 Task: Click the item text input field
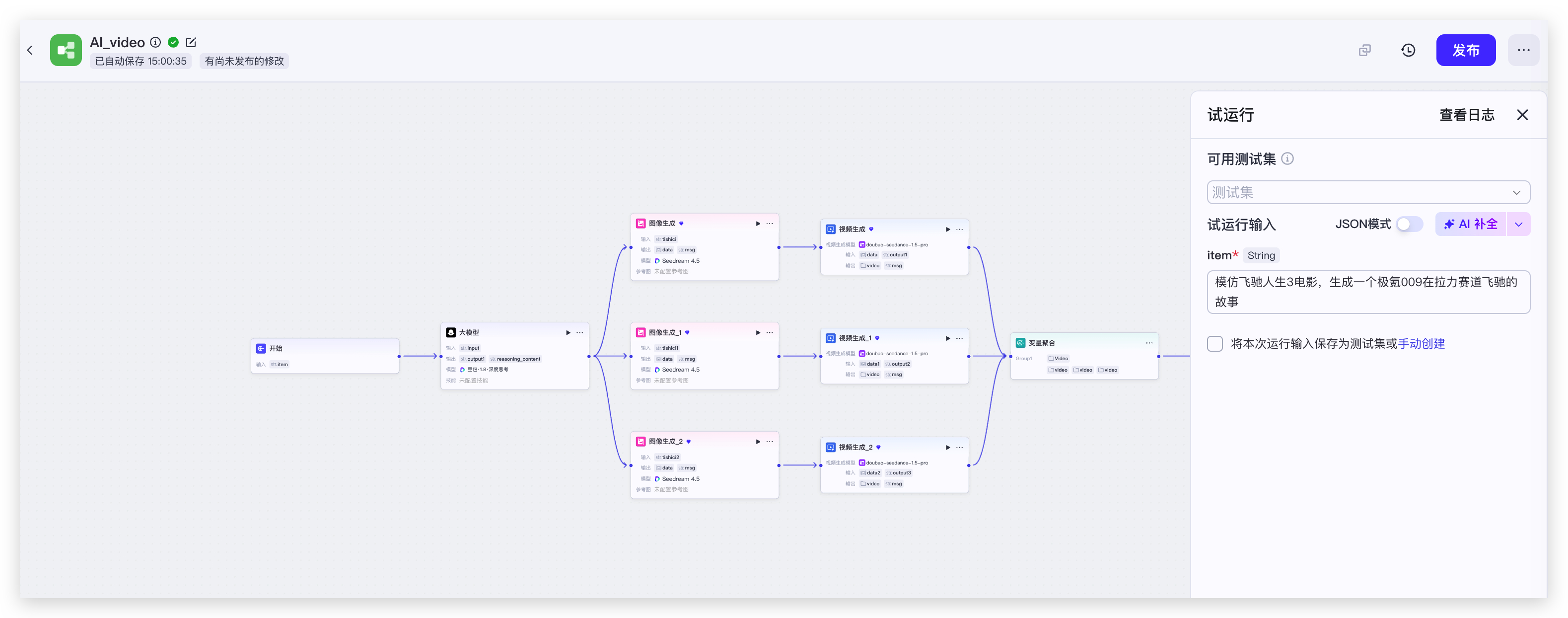(1368, 292)
